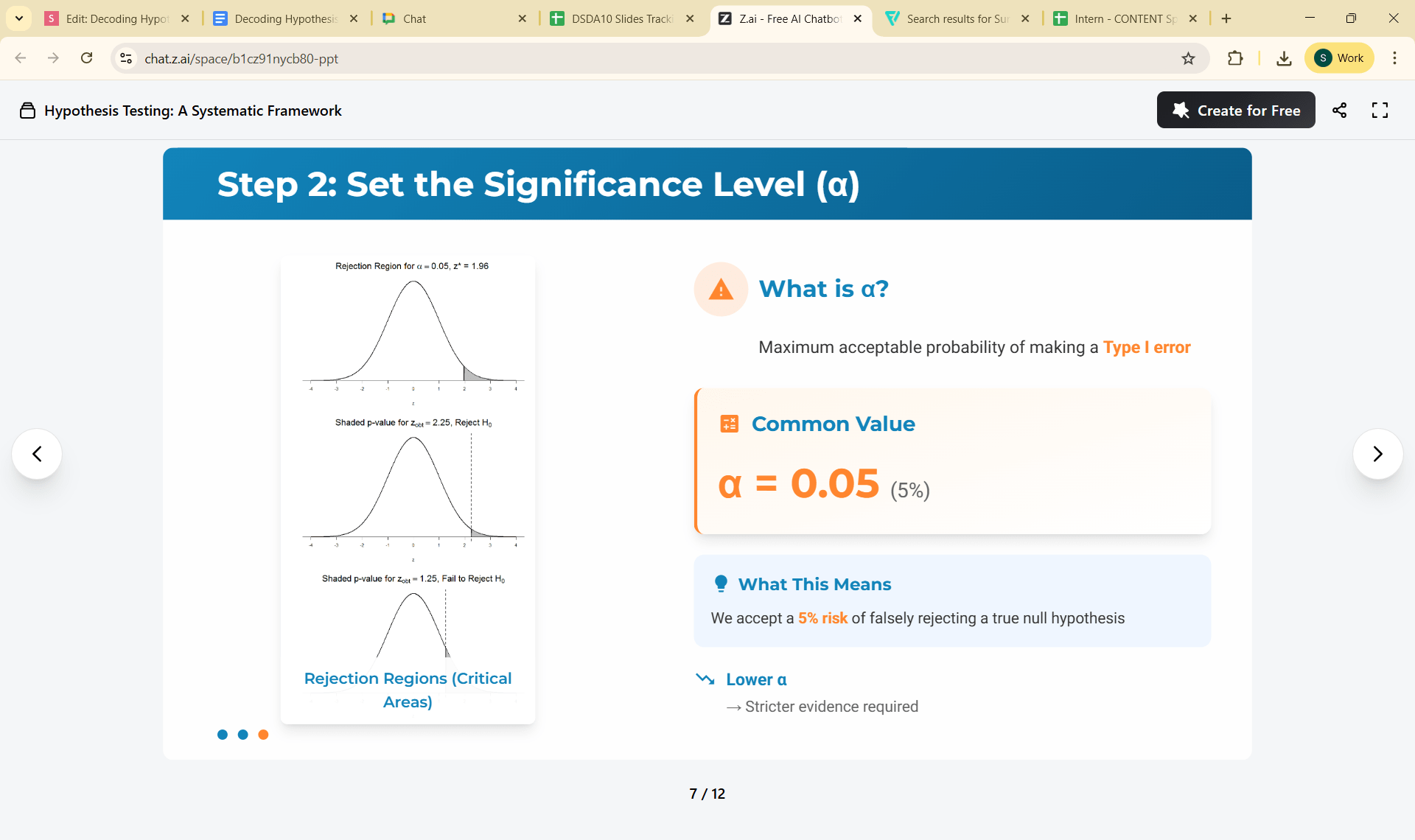
Task: Select the first blue carousel dot
Action: click(x=223, y=735)
